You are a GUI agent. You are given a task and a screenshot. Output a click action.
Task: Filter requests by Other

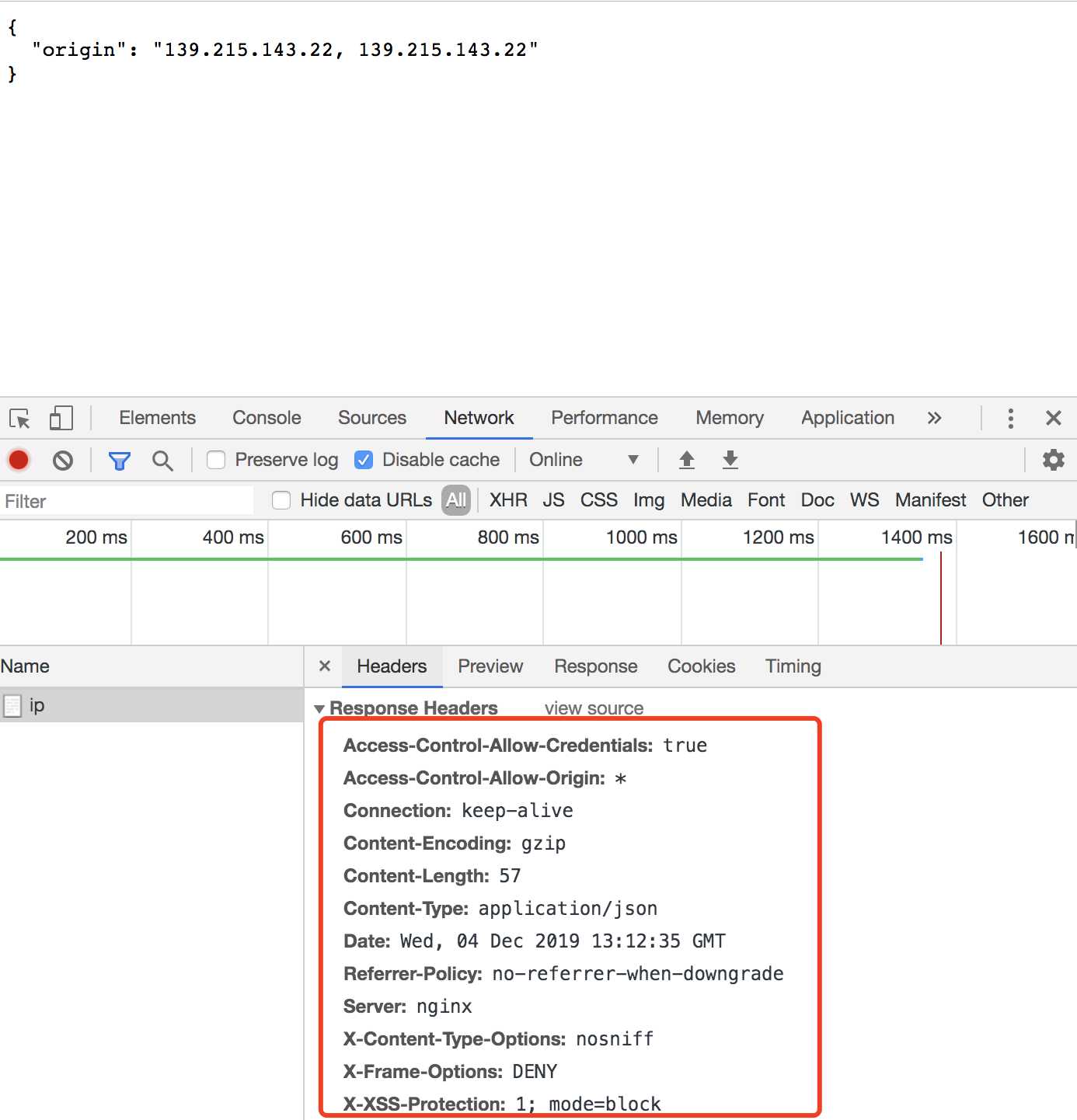point(1005,500)
